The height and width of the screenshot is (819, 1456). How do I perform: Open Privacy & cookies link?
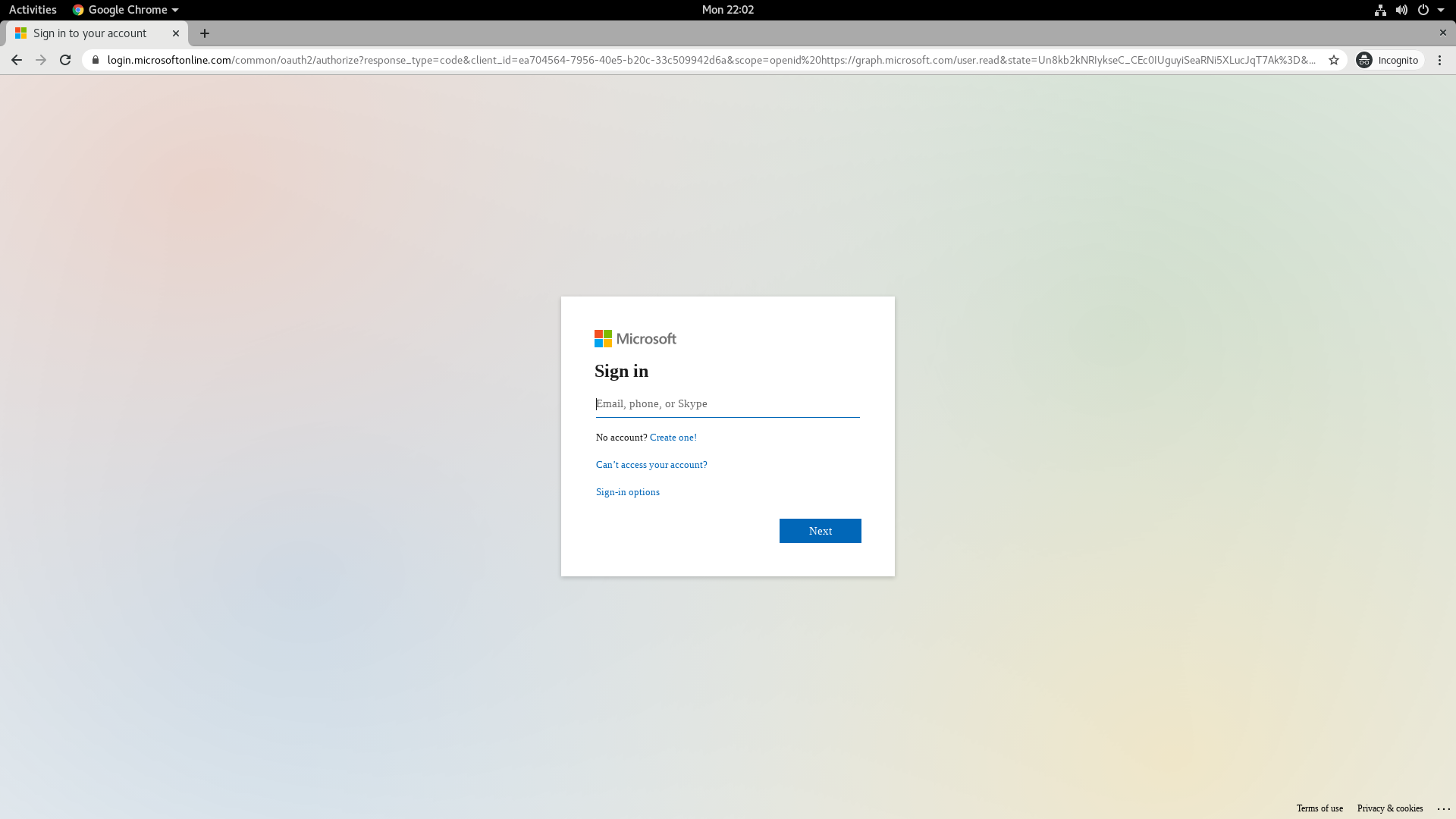(1390, 808)
